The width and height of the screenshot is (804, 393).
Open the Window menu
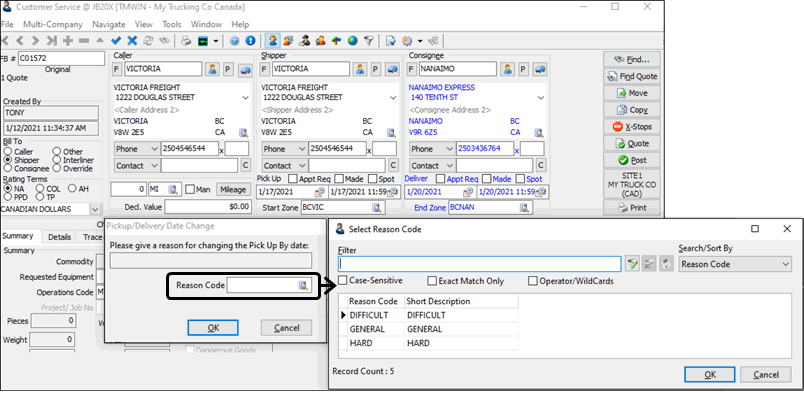(206, 24)
